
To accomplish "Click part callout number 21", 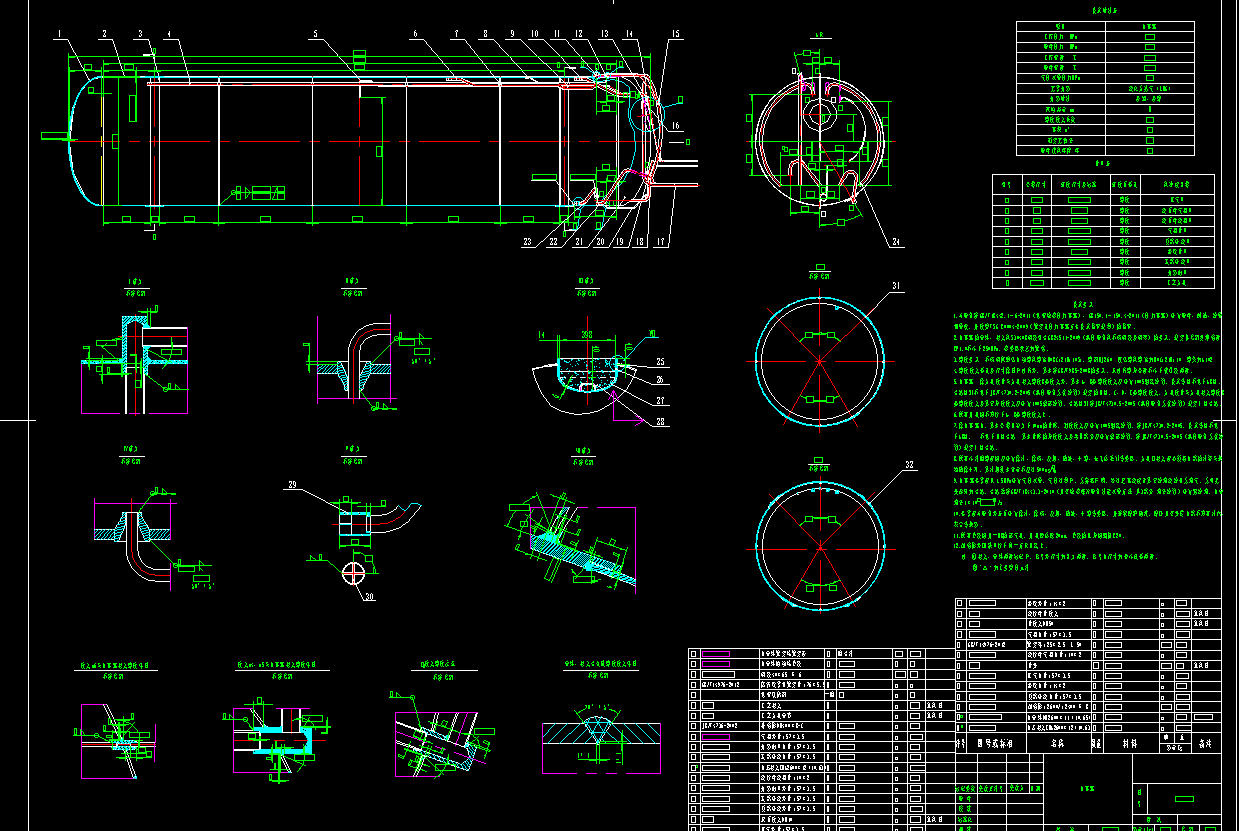I will tap(578, 241).
